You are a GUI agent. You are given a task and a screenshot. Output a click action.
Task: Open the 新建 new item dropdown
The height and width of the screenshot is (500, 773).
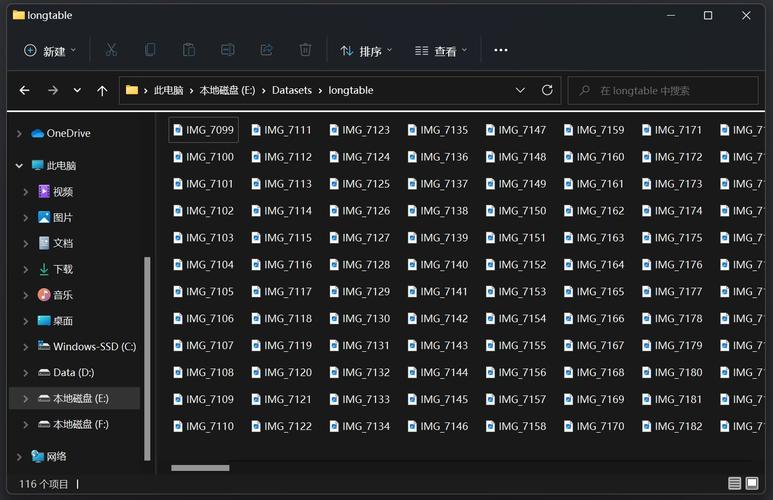50,50
